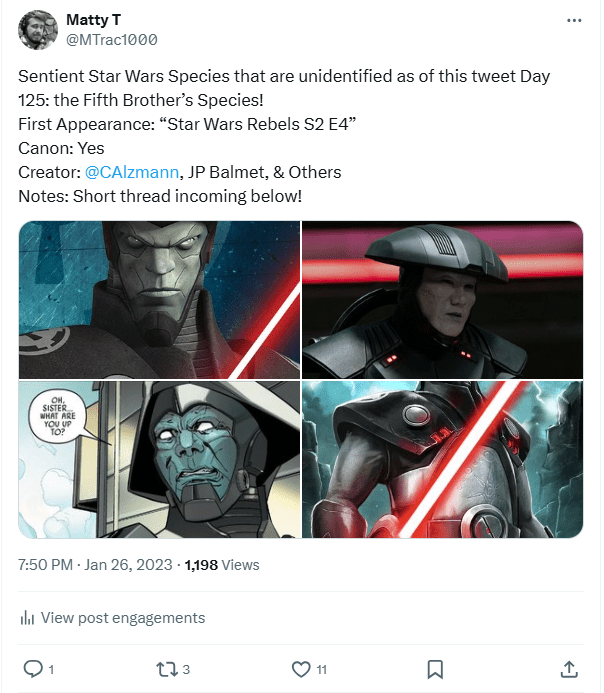
Task: Open bottom-right red lightsaber artwork
Action: point(442,459)
